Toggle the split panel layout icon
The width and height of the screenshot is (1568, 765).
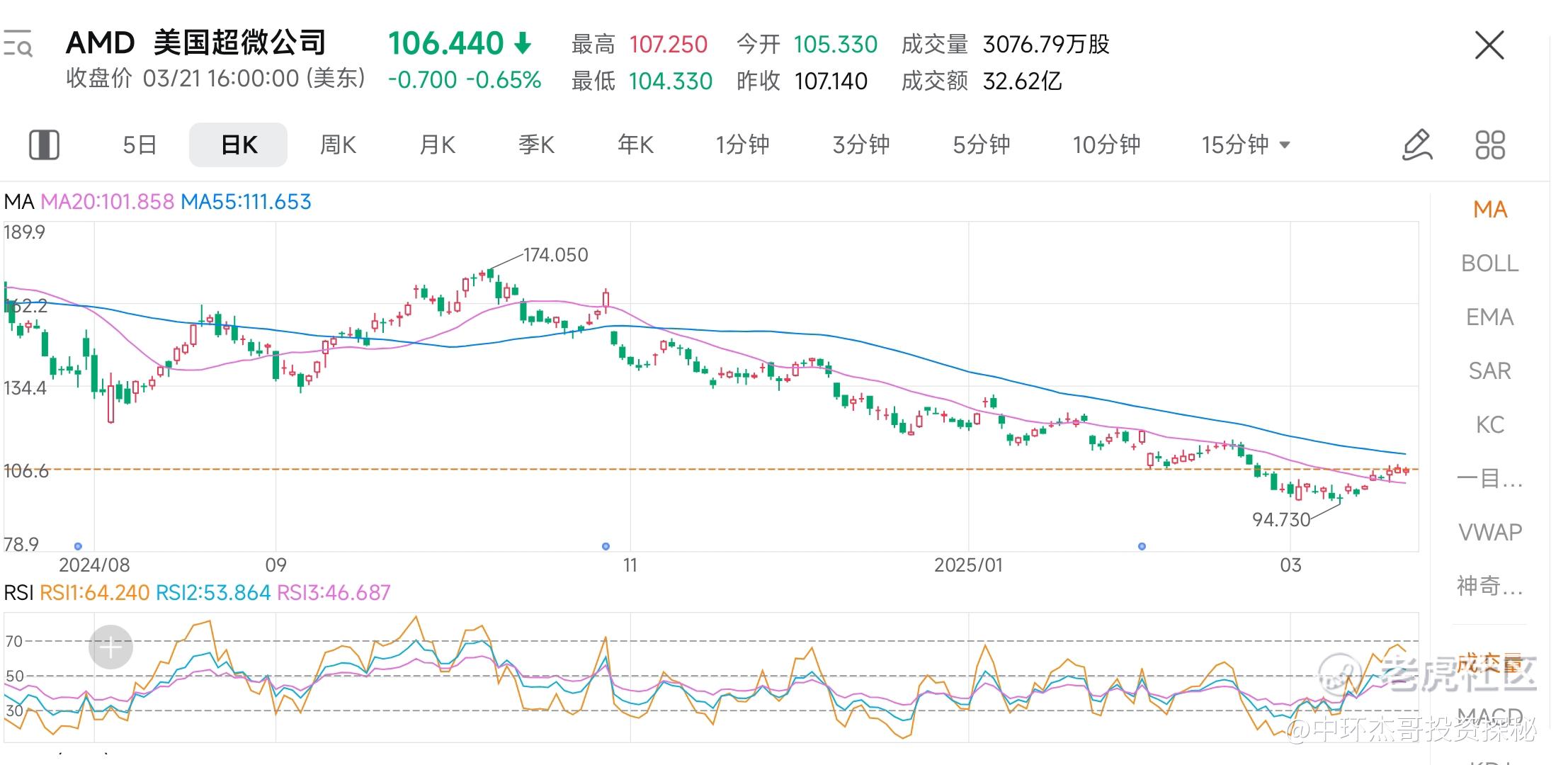click(x=44, y=145)
